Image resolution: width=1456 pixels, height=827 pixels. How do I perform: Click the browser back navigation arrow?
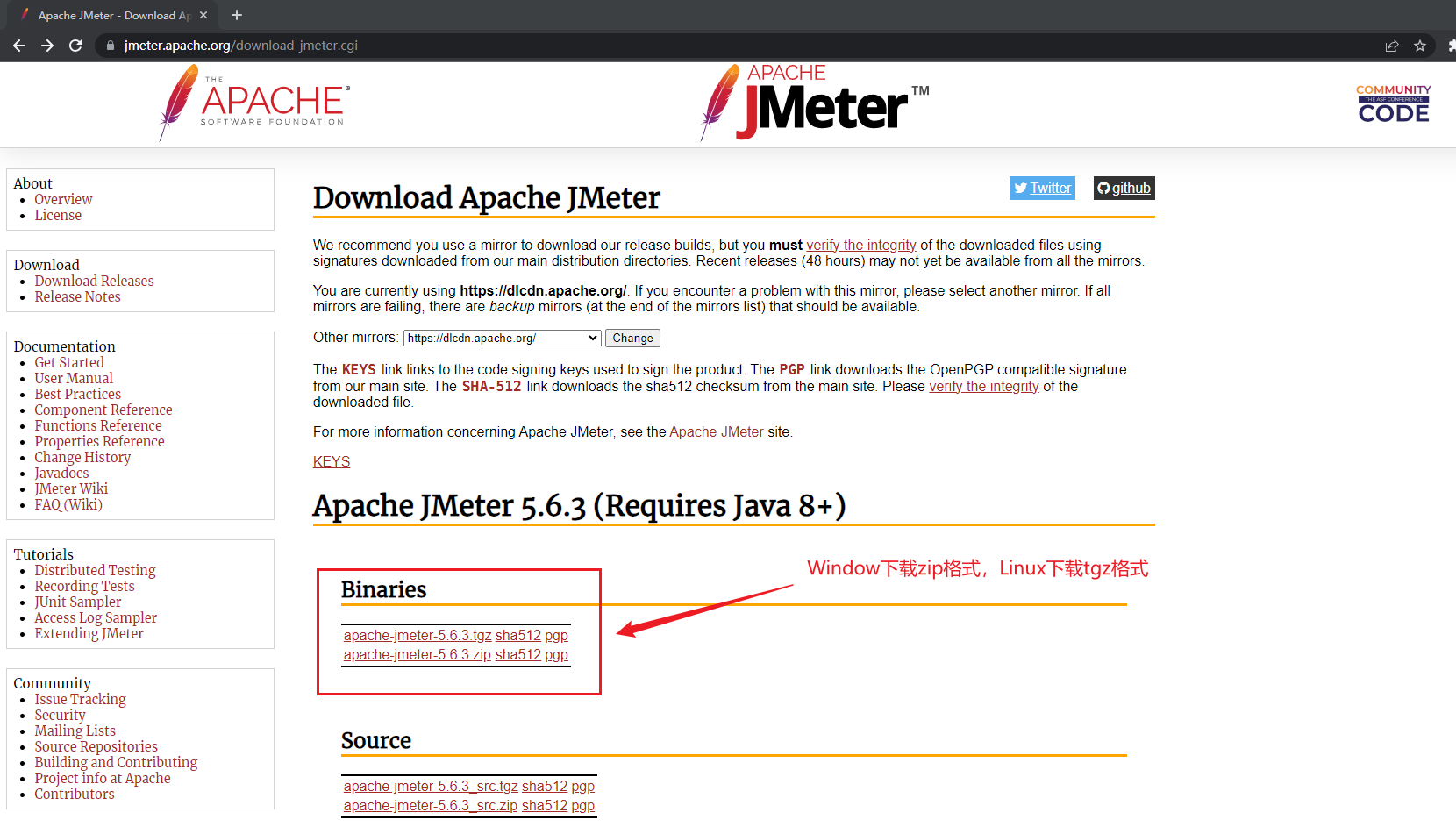click(18, 46)
